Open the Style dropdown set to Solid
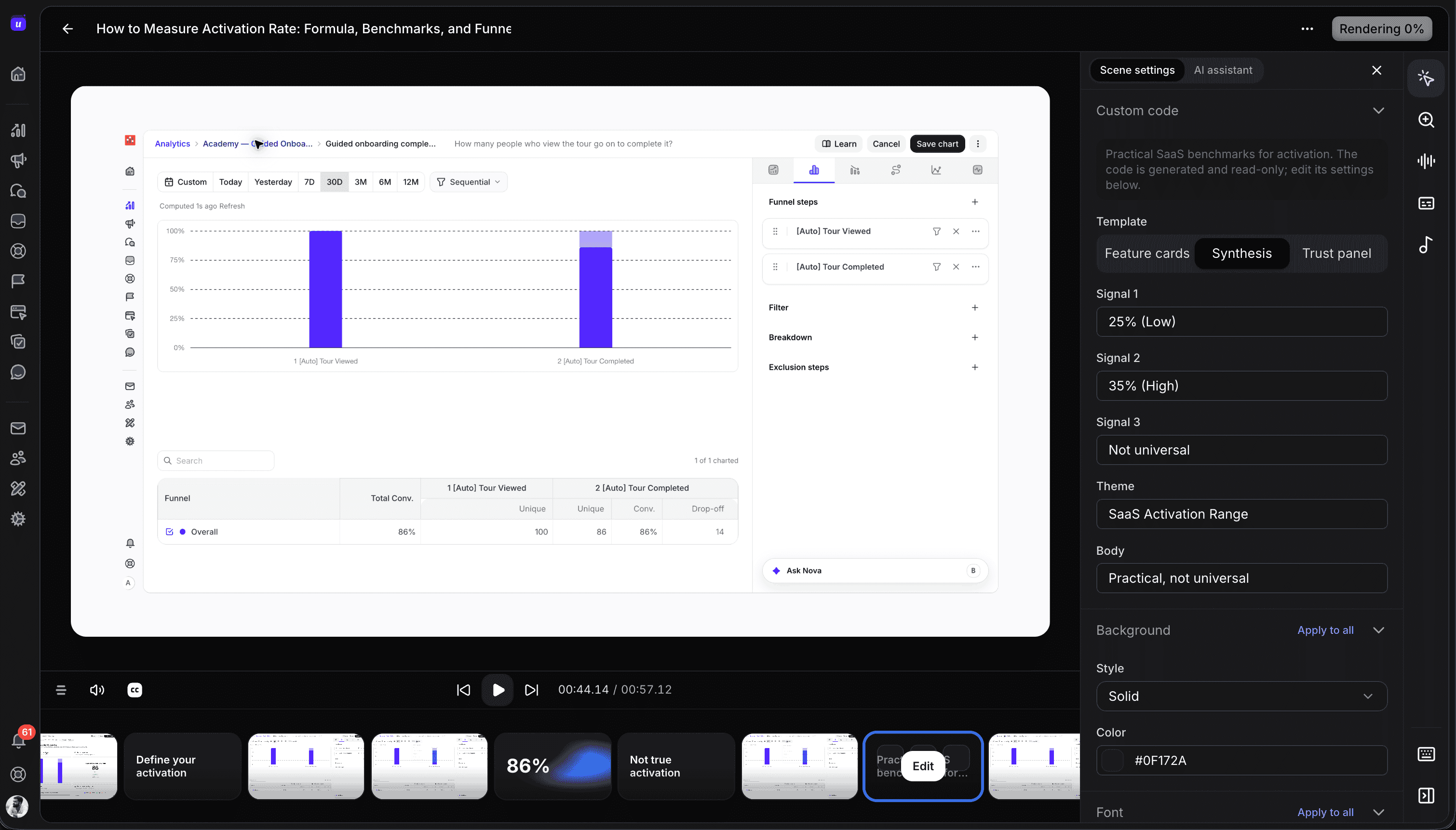 click(1241, 696)
